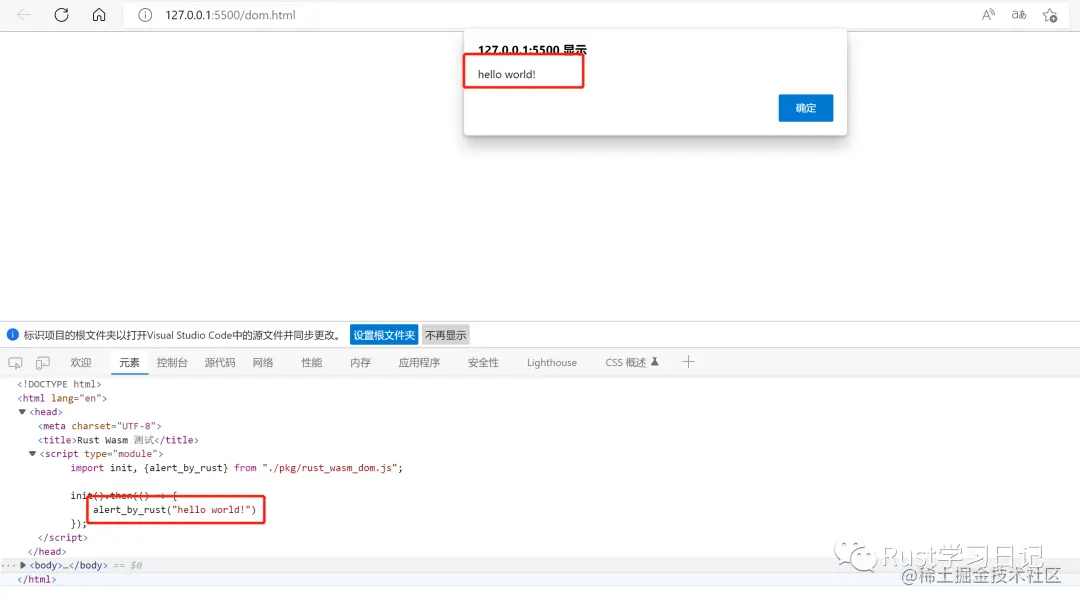Screen dimensions: 1080x604
Task: Open the CSS 概述 tab
Action: click(x=632, y=363)
